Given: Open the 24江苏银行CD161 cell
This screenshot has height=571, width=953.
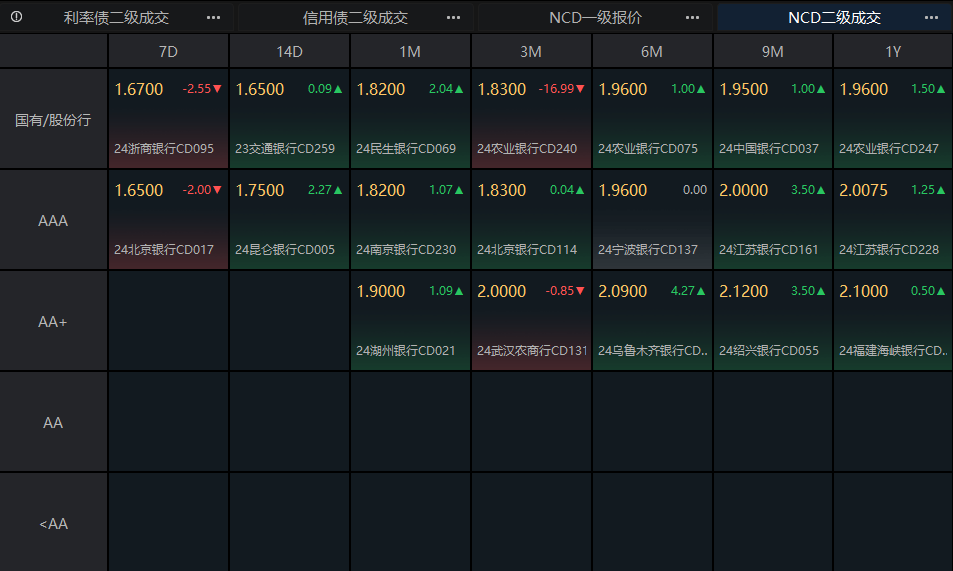Looking at the screenshot, I should click(772, 220).
